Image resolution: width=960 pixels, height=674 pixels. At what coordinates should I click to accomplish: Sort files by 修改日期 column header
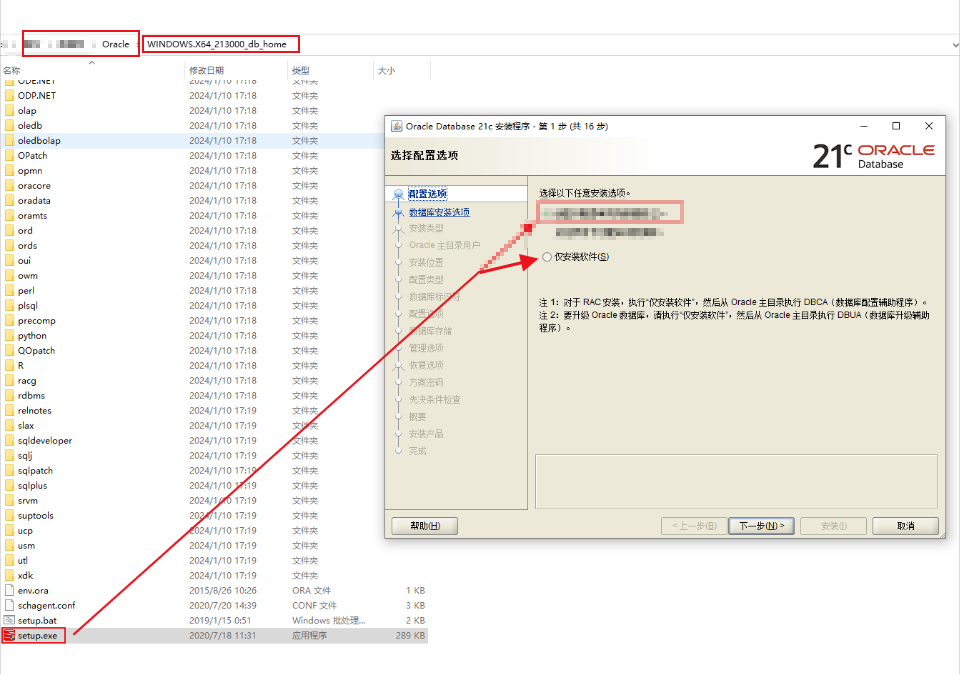[x=206, y=70]
